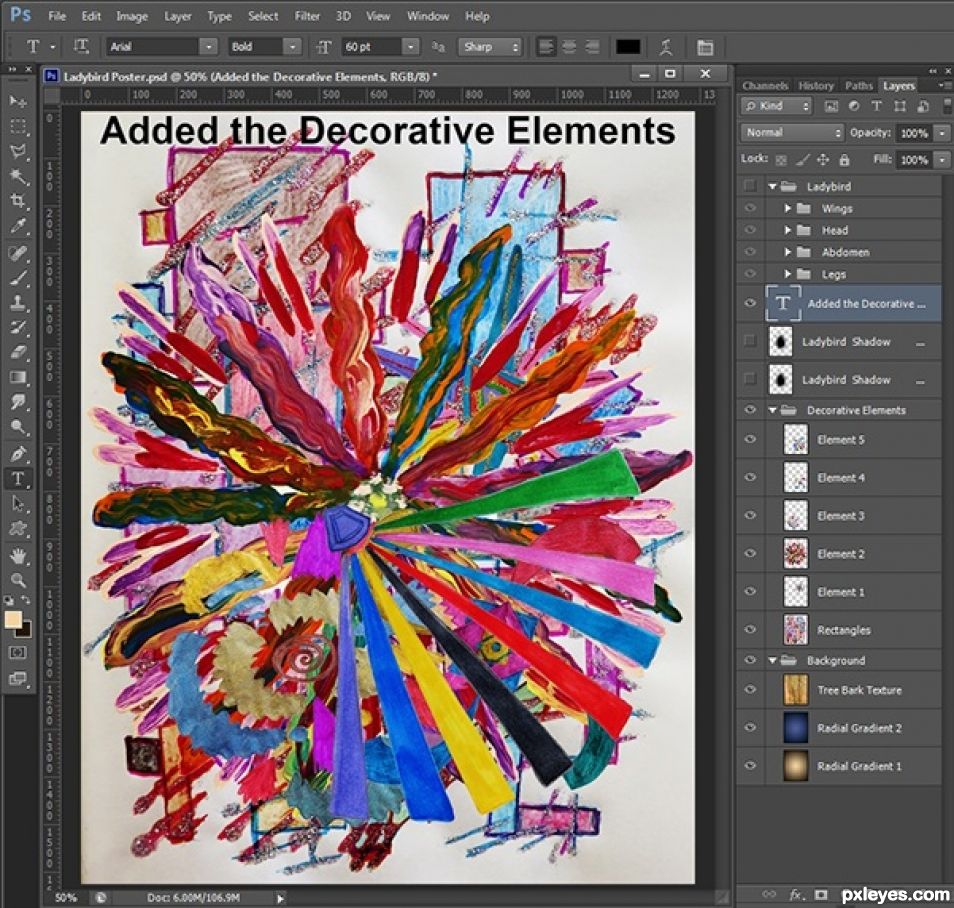Click the foreground color swatch

(13, 620)
